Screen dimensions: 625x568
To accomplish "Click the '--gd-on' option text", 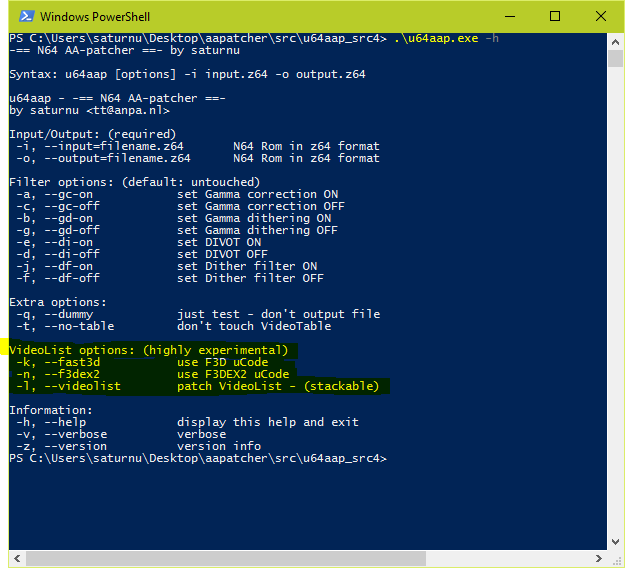I will 68,218.
